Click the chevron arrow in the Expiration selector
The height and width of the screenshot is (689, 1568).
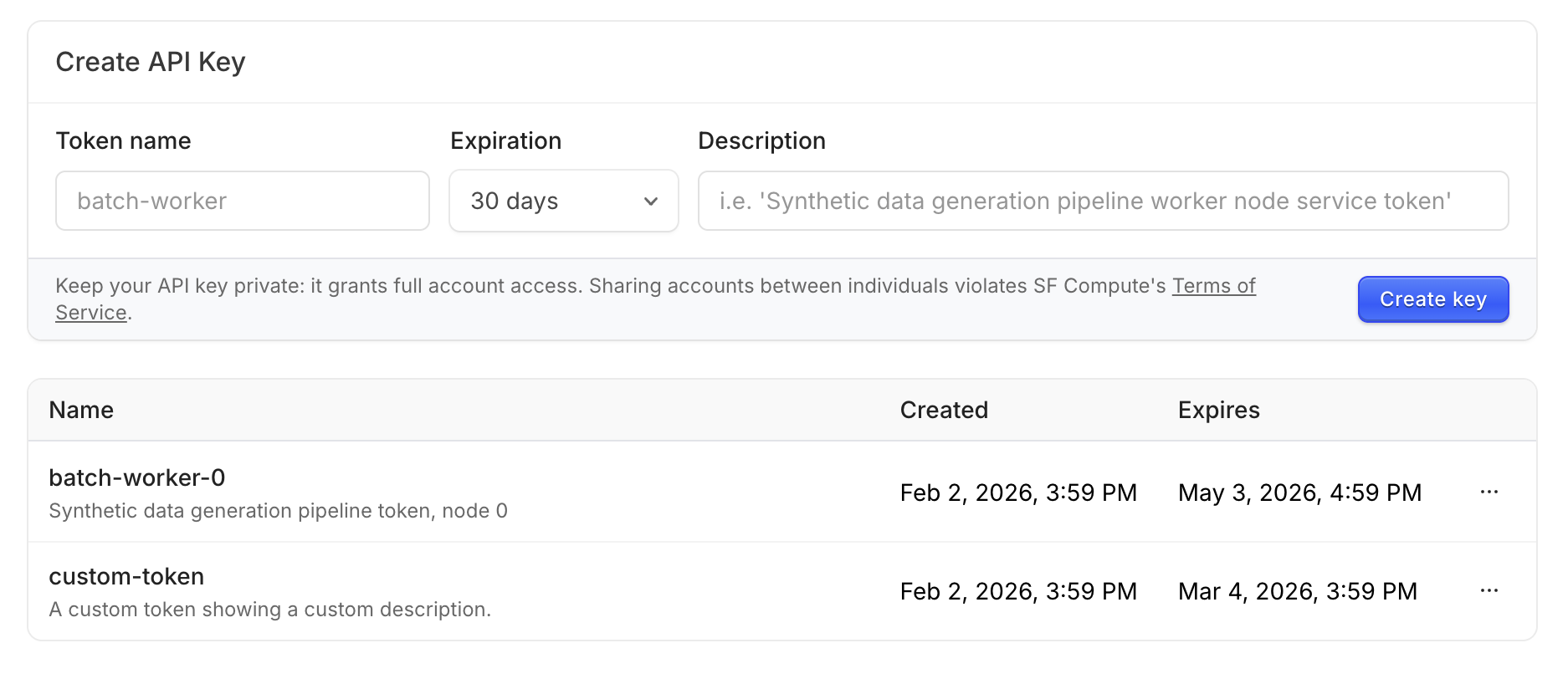tap(650, 202)
